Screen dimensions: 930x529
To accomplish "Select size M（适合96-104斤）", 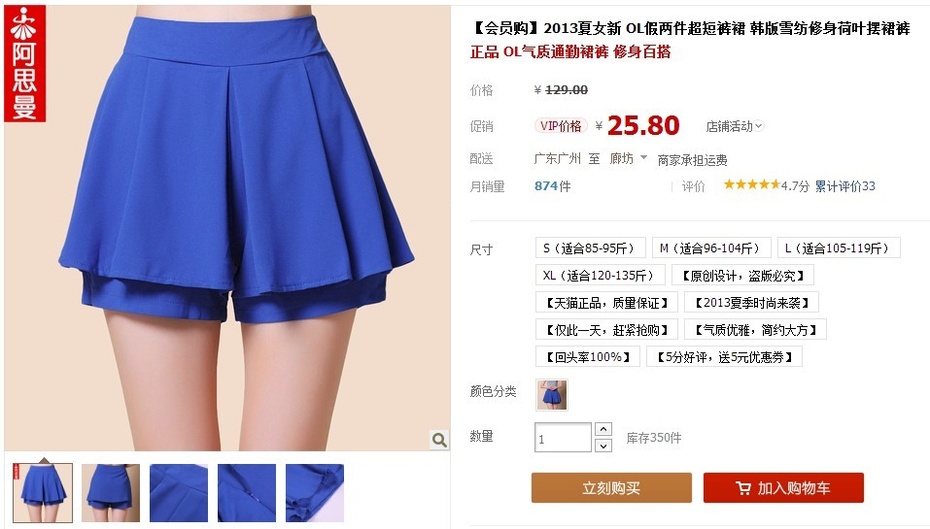I will (711, 248).
